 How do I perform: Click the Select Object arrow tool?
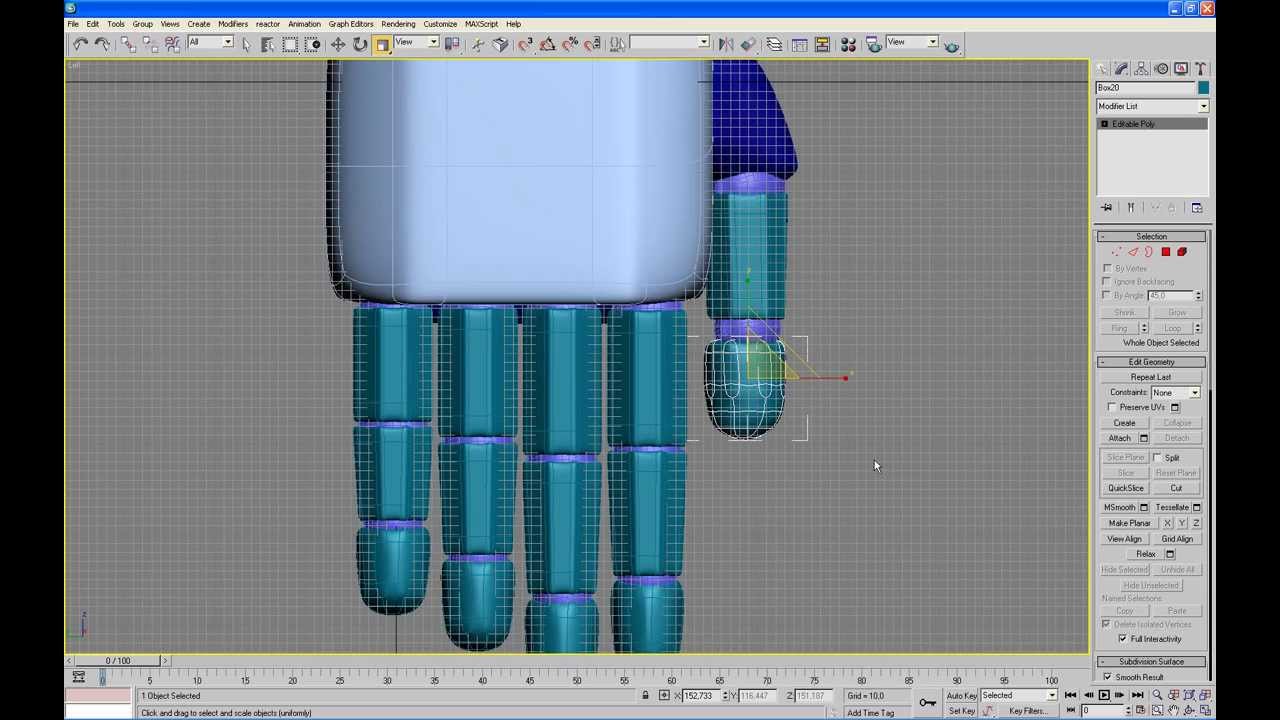[x=246, y=44]
